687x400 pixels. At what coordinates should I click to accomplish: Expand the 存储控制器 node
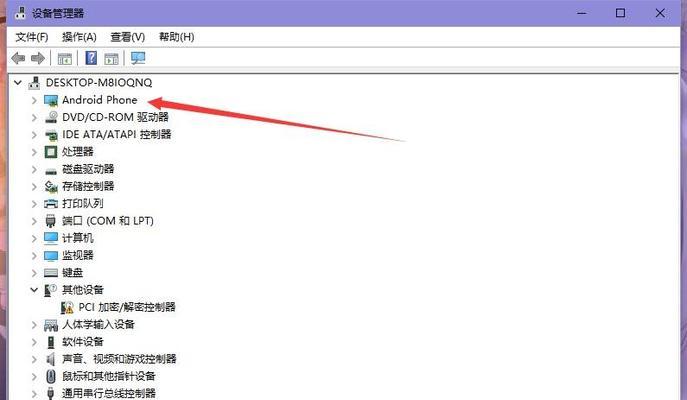pos(34,187)
